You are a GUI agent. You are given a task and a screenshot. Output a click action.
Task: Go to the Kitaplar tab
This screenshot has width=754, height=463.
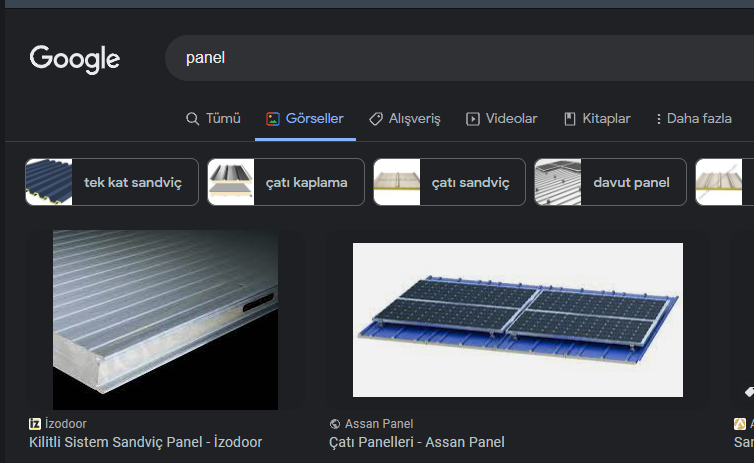pyautogui.click(x=596, y=119)
